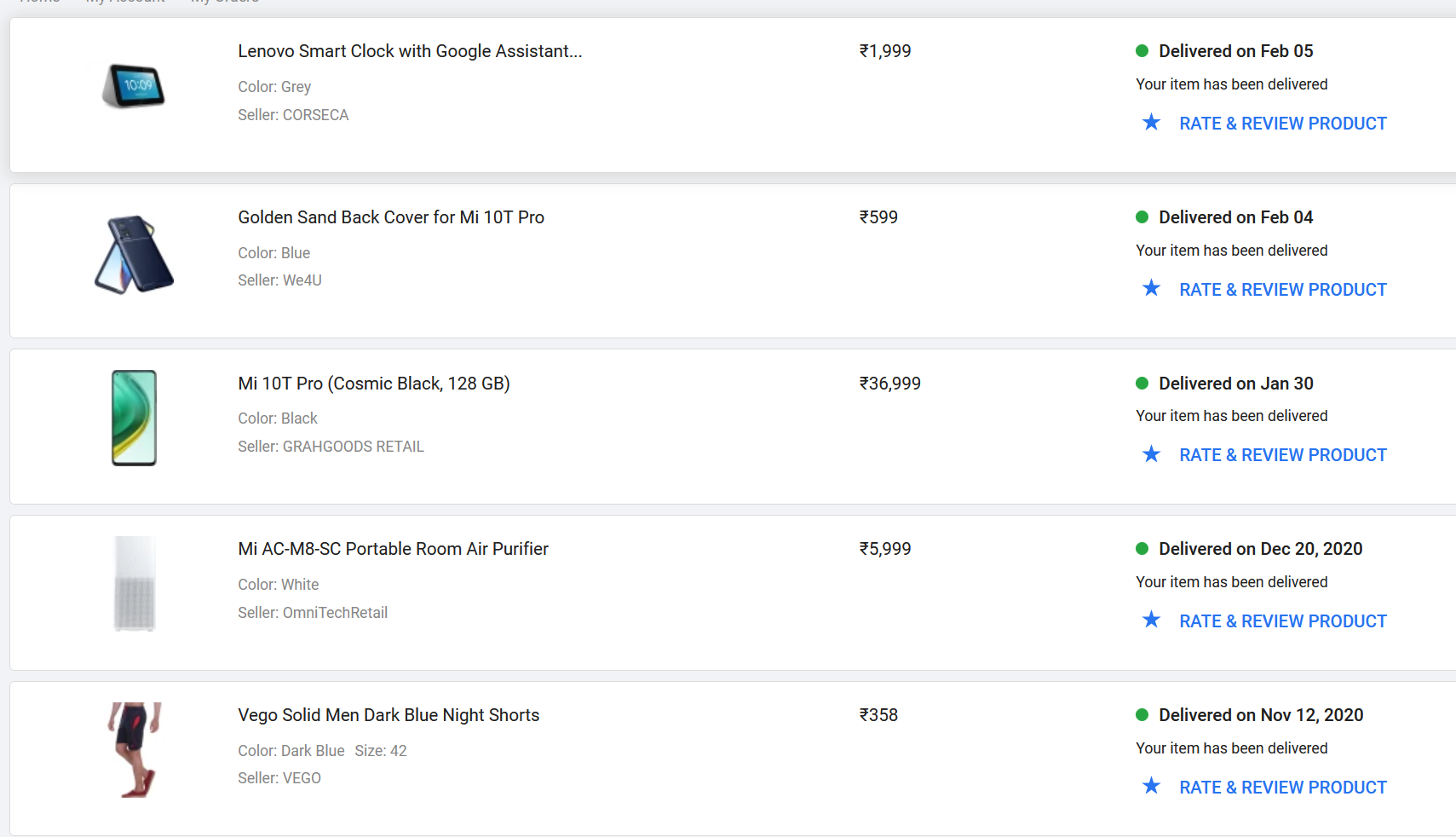Open the white air purifier product image
Image resolution: width=1456 pixels, height=837 pixels.
click(x=135, y=584)
